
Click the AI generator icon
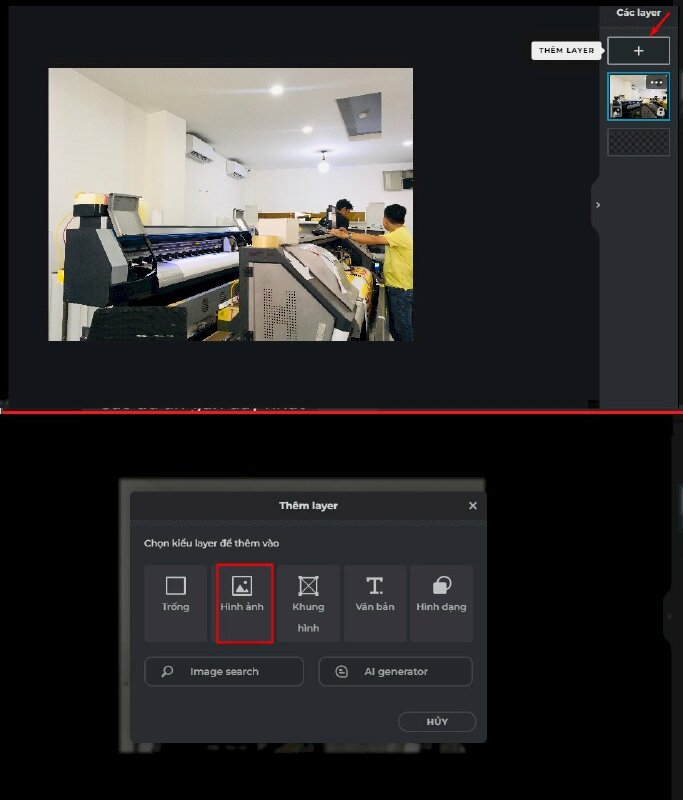(342, 672)
